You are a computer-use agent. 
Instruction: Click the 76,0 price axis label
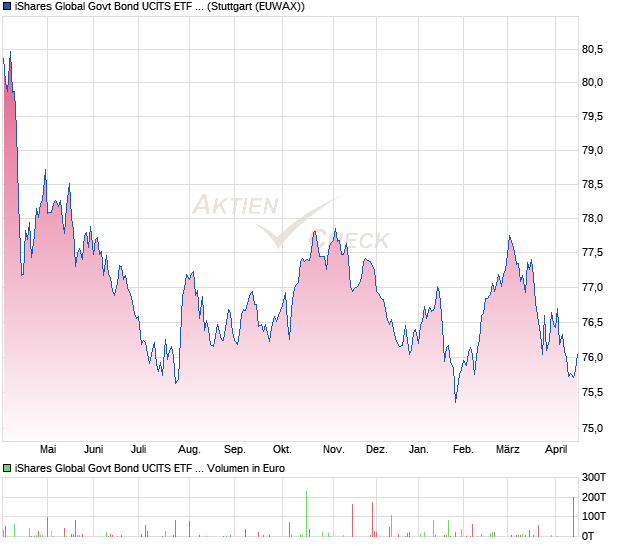592,357
